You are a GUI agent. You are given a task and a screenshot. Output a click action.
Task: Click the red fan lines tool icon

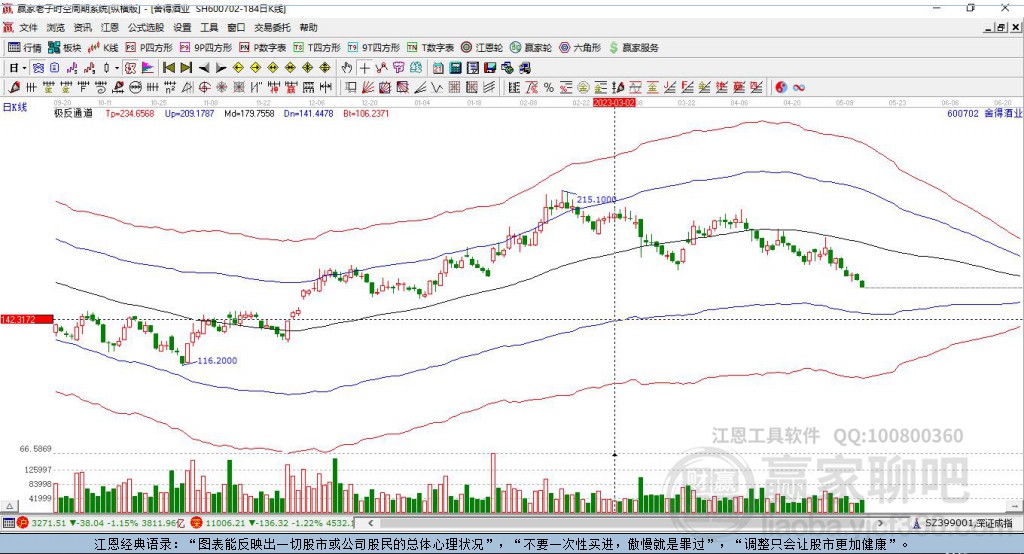tap(368, 87)
